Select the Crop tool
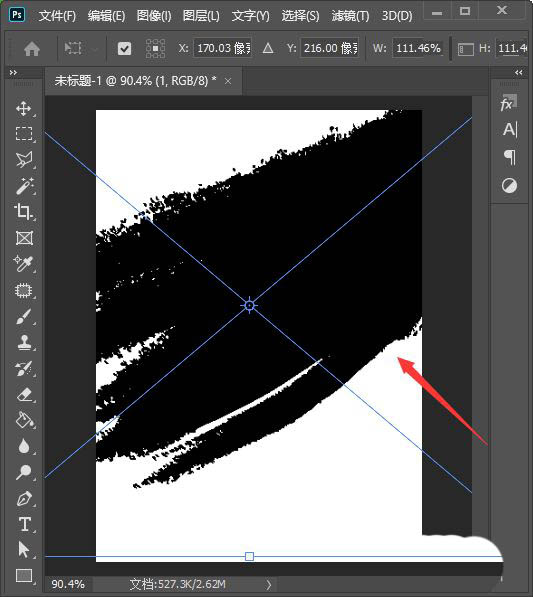Screen dimensions: 533x597 24,212
